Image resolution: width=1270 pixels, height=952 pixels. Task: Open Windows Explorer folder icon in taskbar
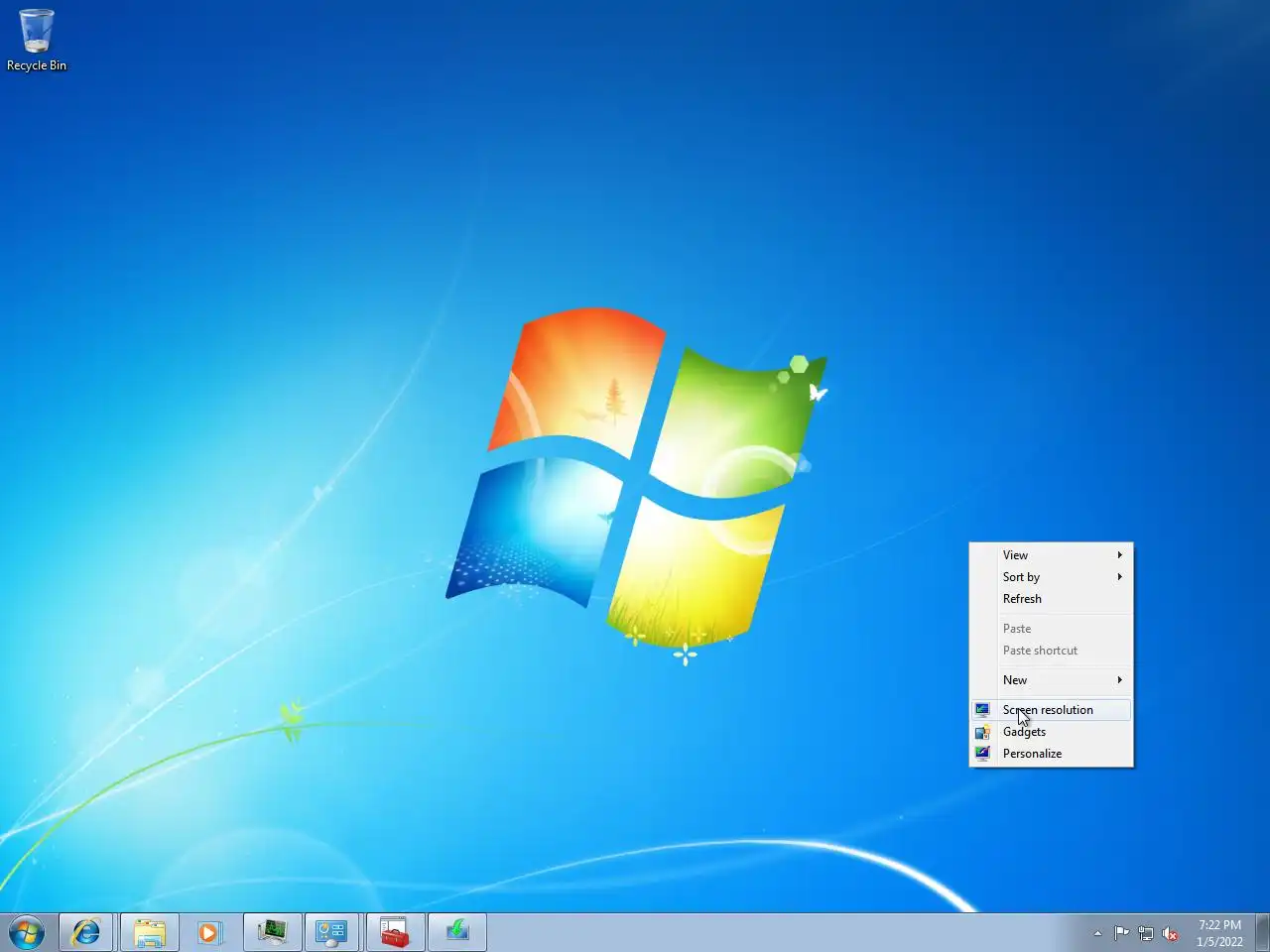(150, 932)
